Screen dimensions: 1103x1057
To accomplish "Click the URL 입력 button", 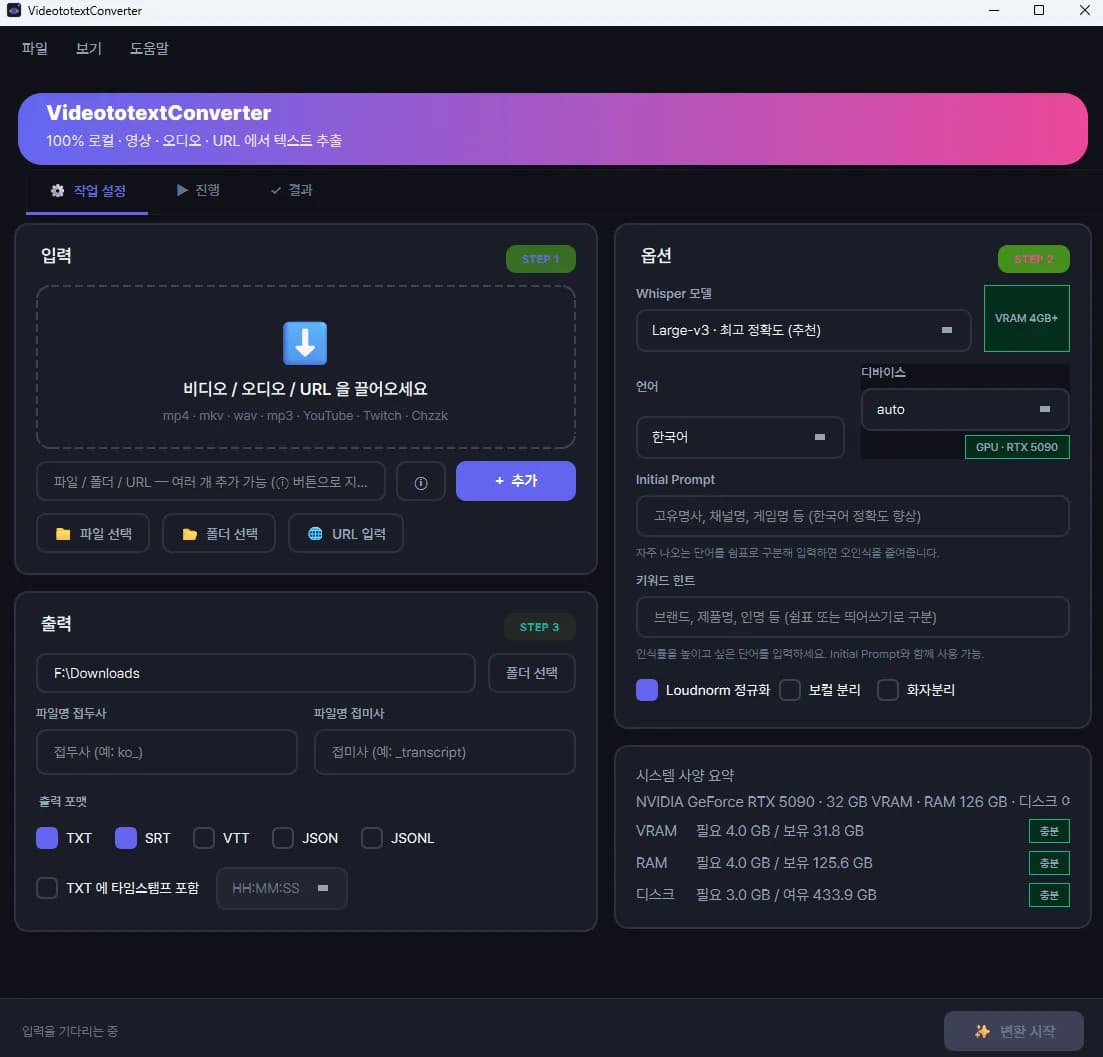I will [x=346, y=534].
